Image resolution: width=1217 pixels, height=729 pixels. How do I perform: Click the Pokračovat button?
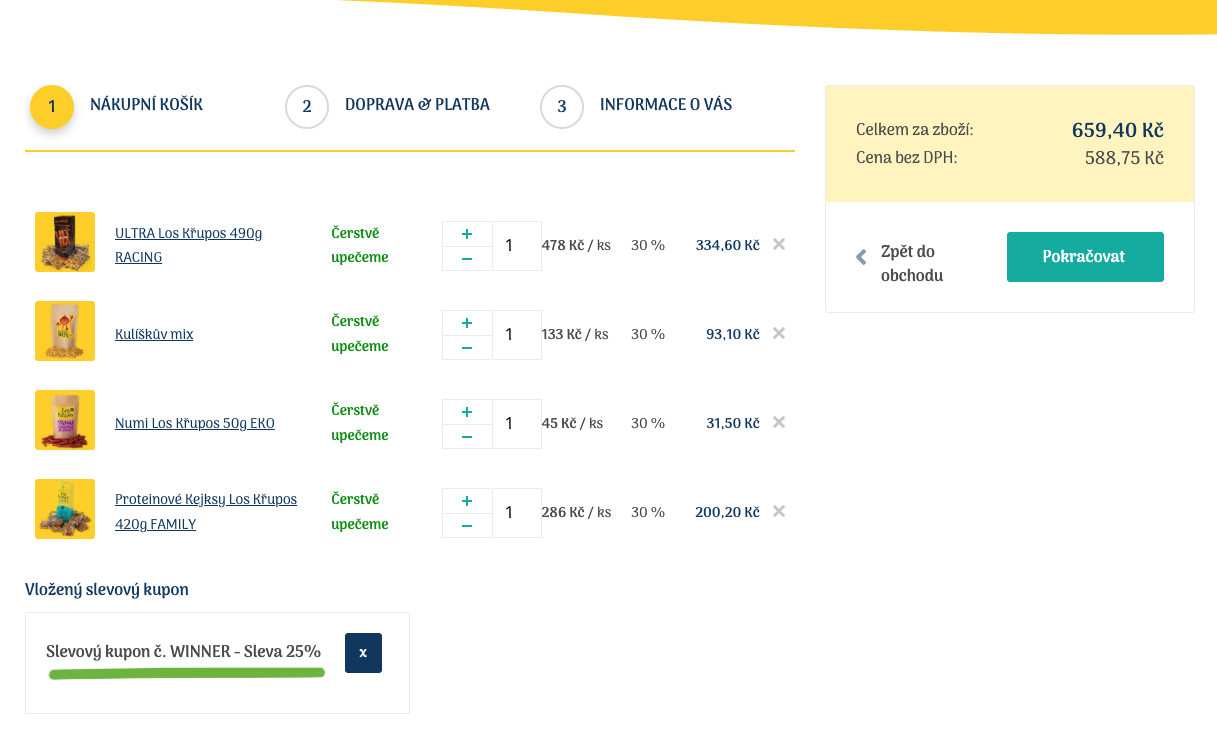tap(1085, 257)
